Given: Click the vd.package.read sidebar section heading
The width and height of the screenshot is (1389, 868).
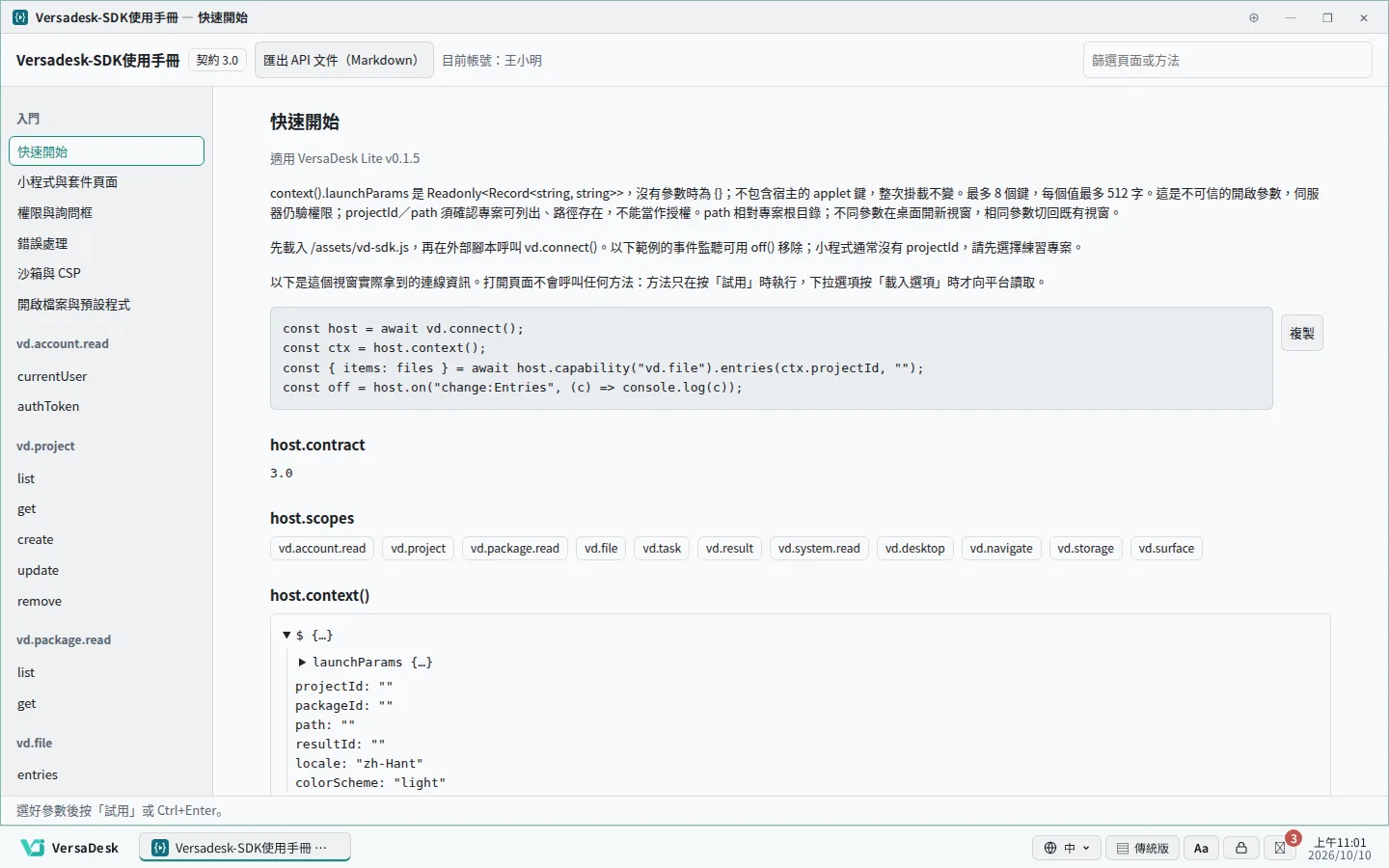Looking at the screenshot, I should point(64,640).
